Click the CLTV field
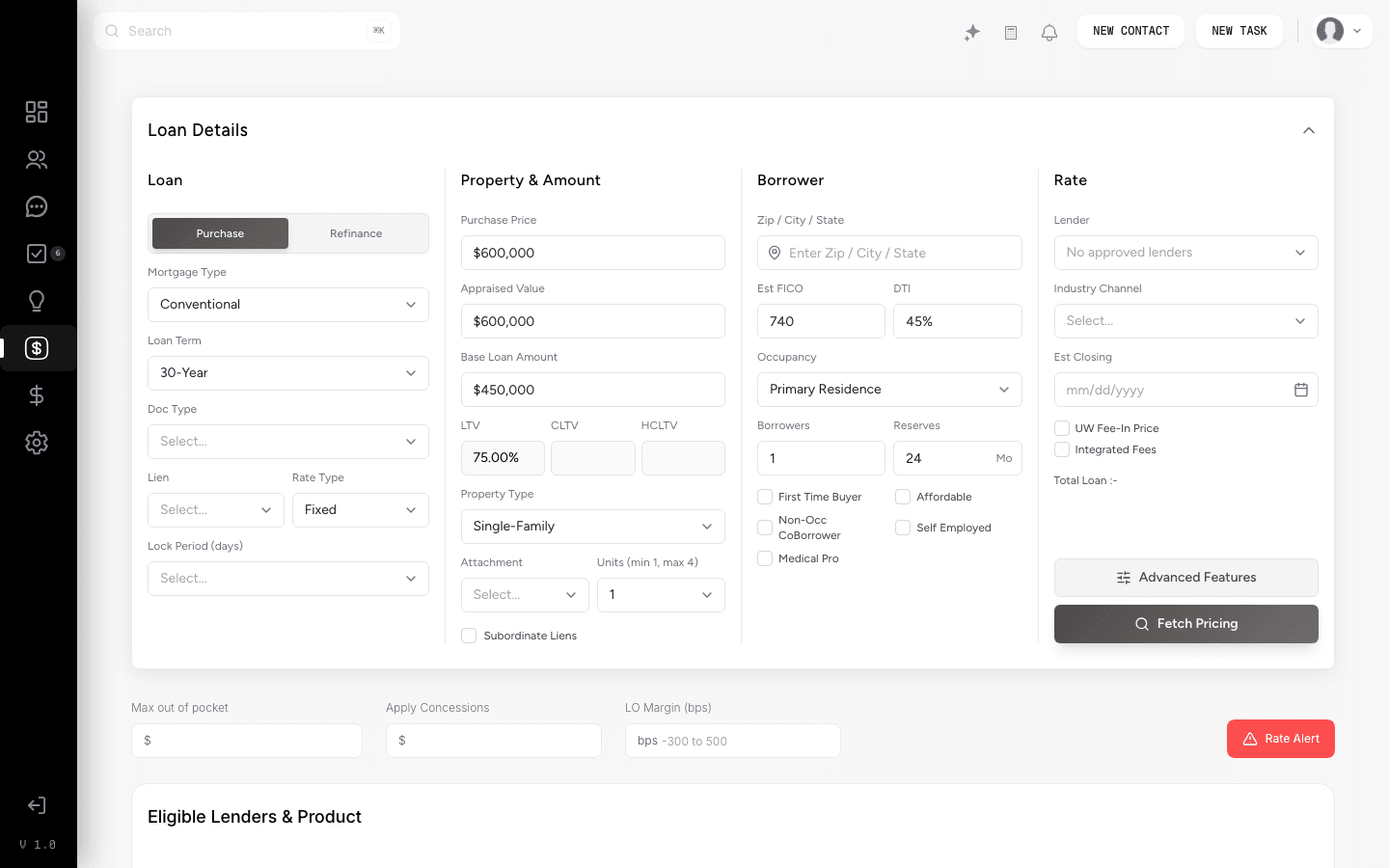1389x868 pixels. pos(593,458)
